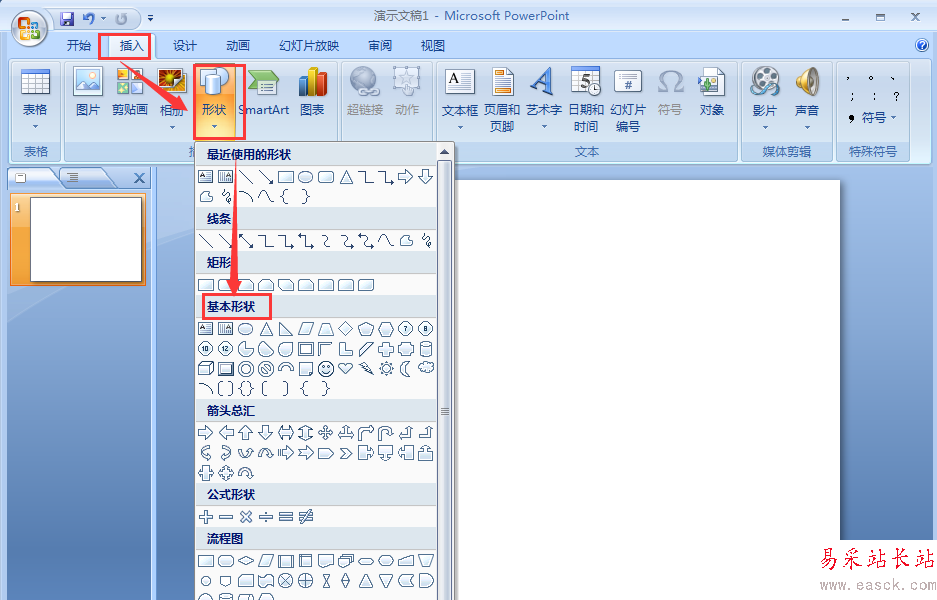Open the 表格 dropdown arrow

tap(35, 127)
